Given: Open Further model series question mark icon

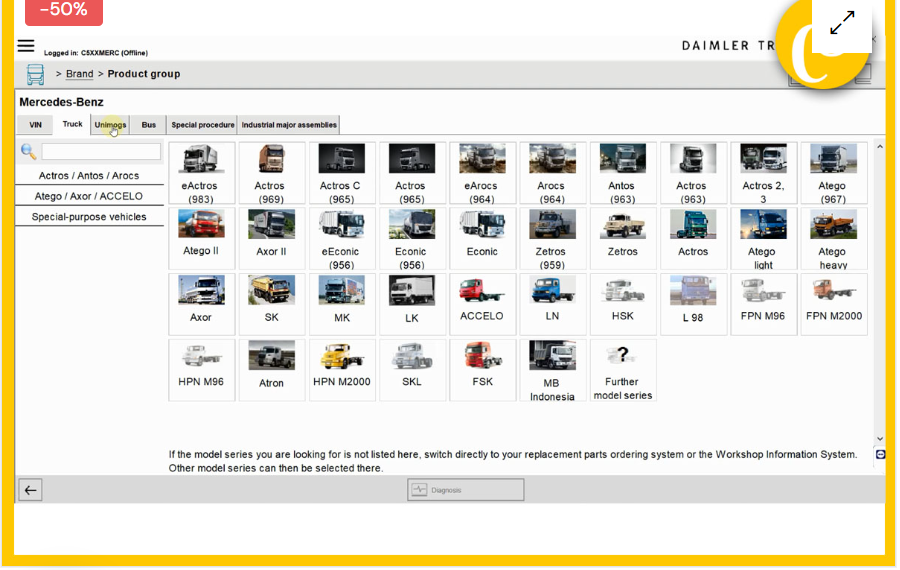Looking at the screenshot, I should click(622, 355).
